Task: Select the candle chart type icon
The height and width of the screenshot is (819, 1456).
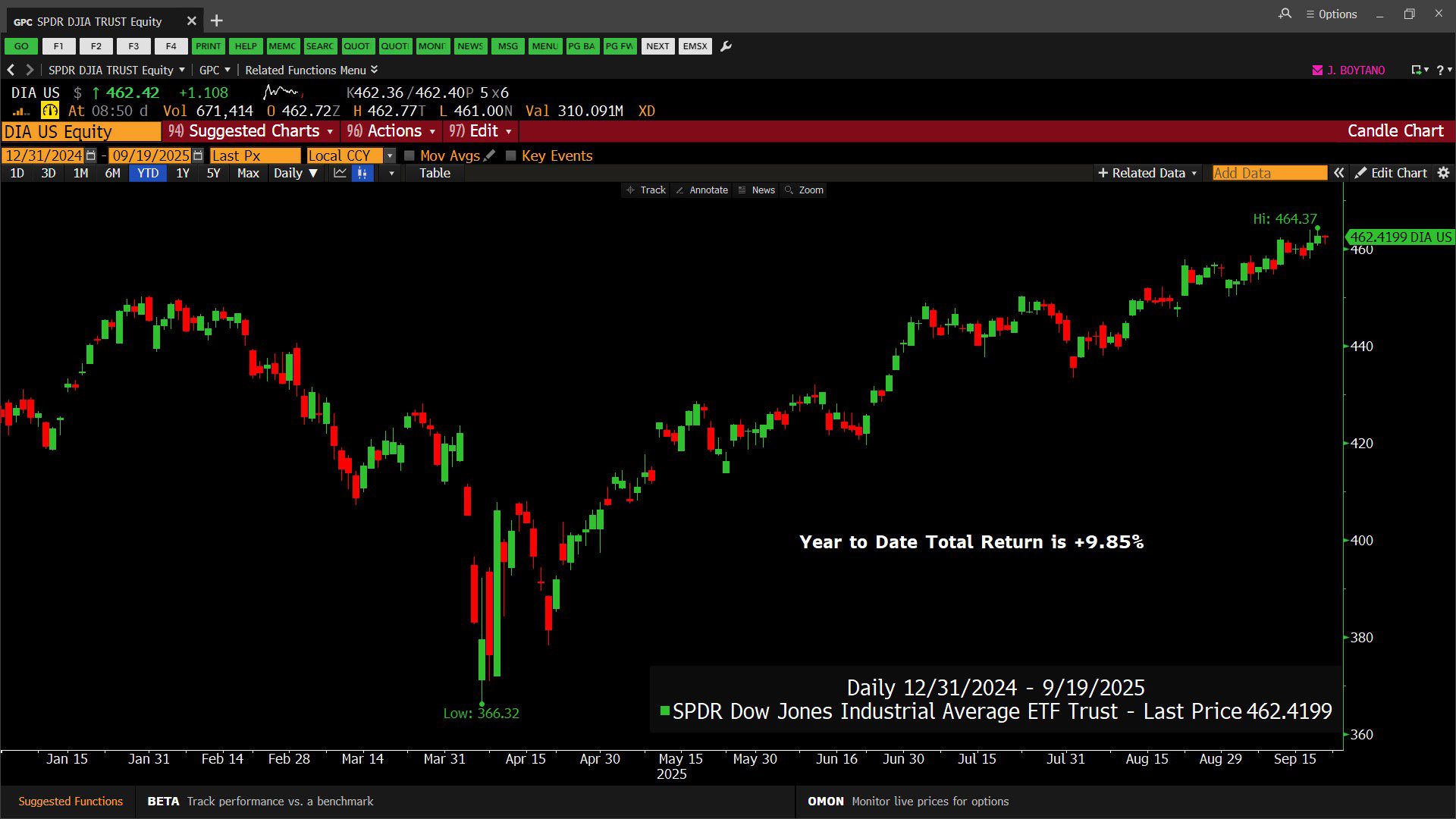Action: (x=362, y=173)
